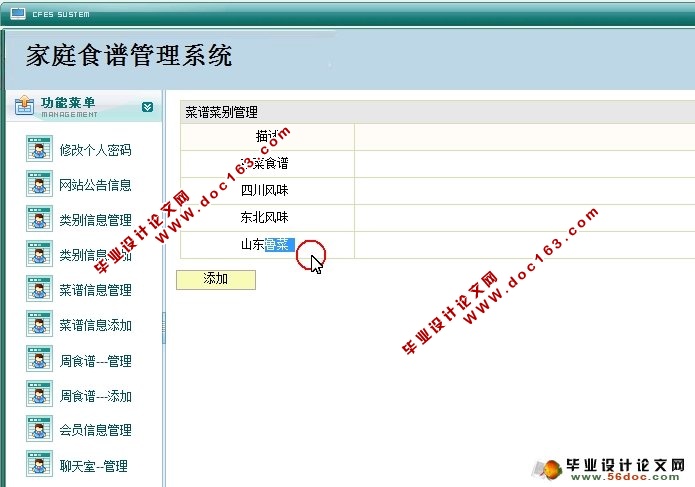Select the 山东鲁菜 table row
695x487 pixels.
[437, 245]
